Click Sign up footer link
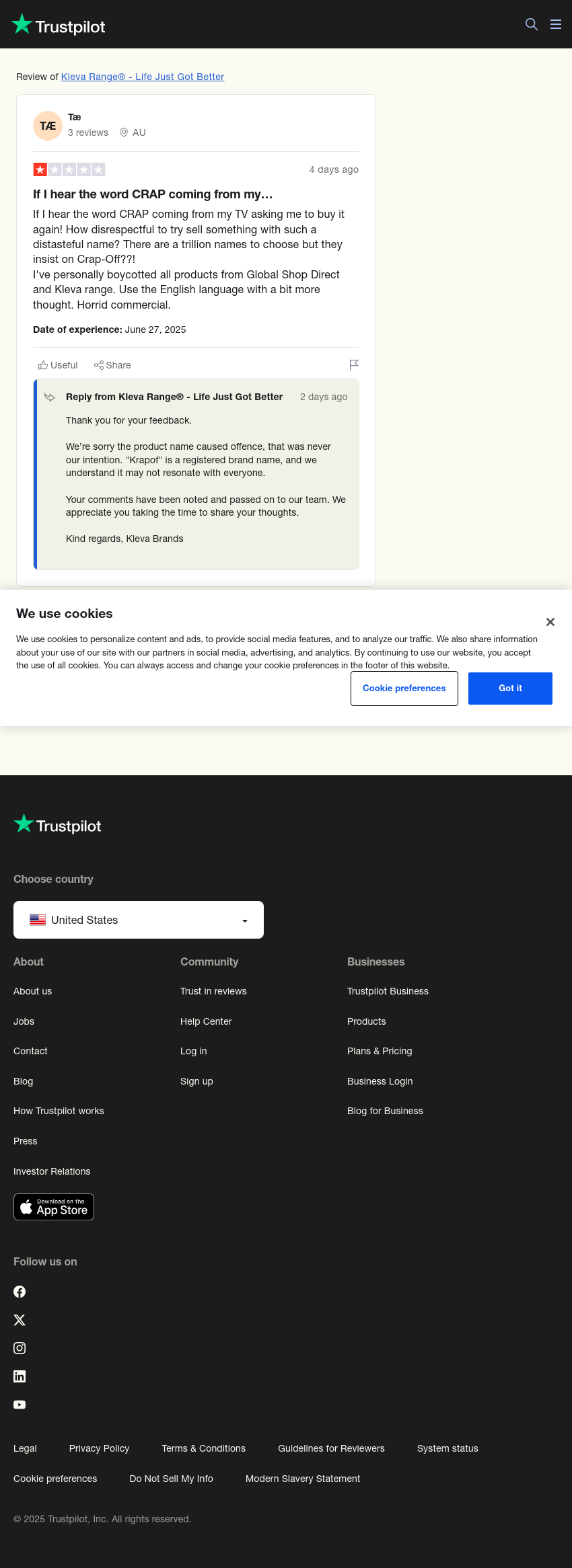The image size is (572, 1568). [196, 1081]
